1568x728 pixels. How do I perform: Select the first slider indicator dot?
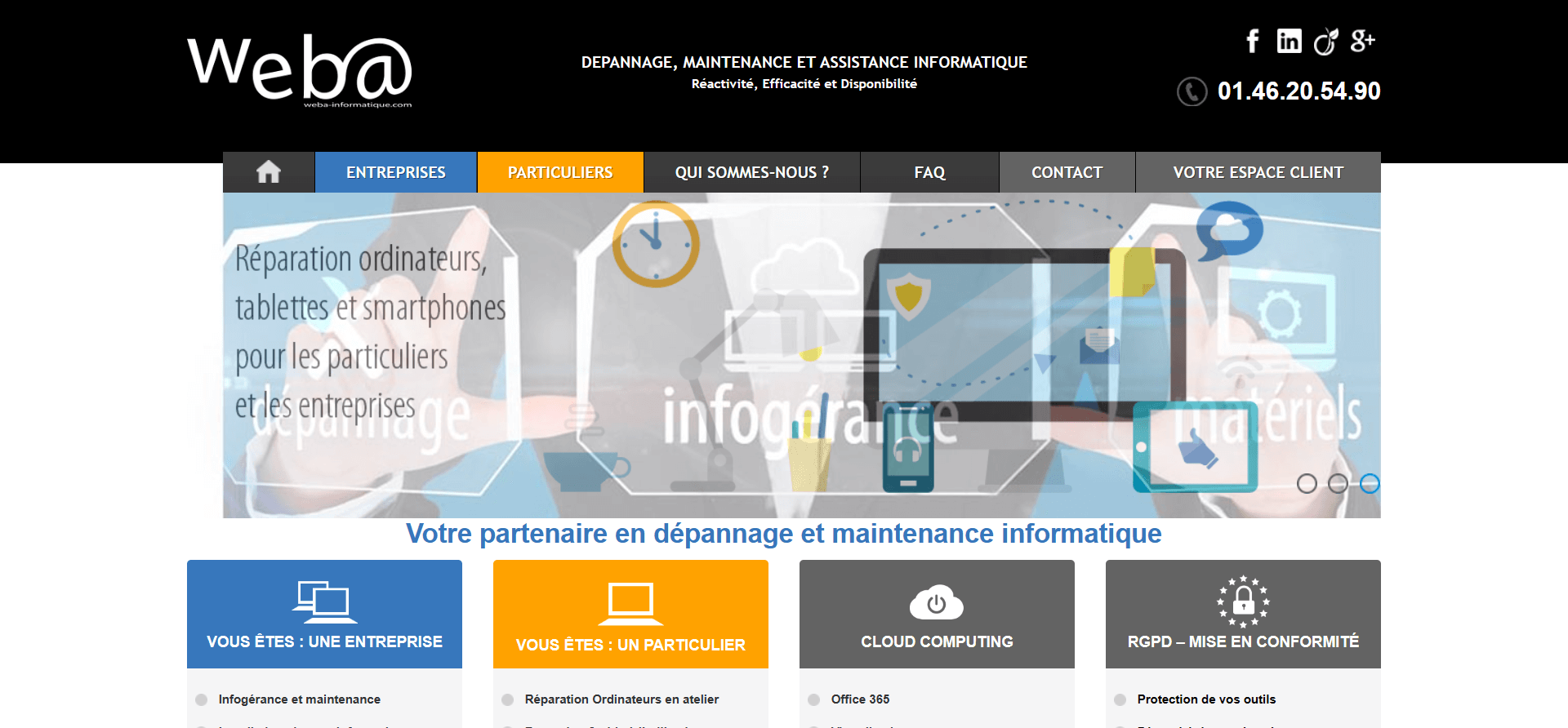1307,484
